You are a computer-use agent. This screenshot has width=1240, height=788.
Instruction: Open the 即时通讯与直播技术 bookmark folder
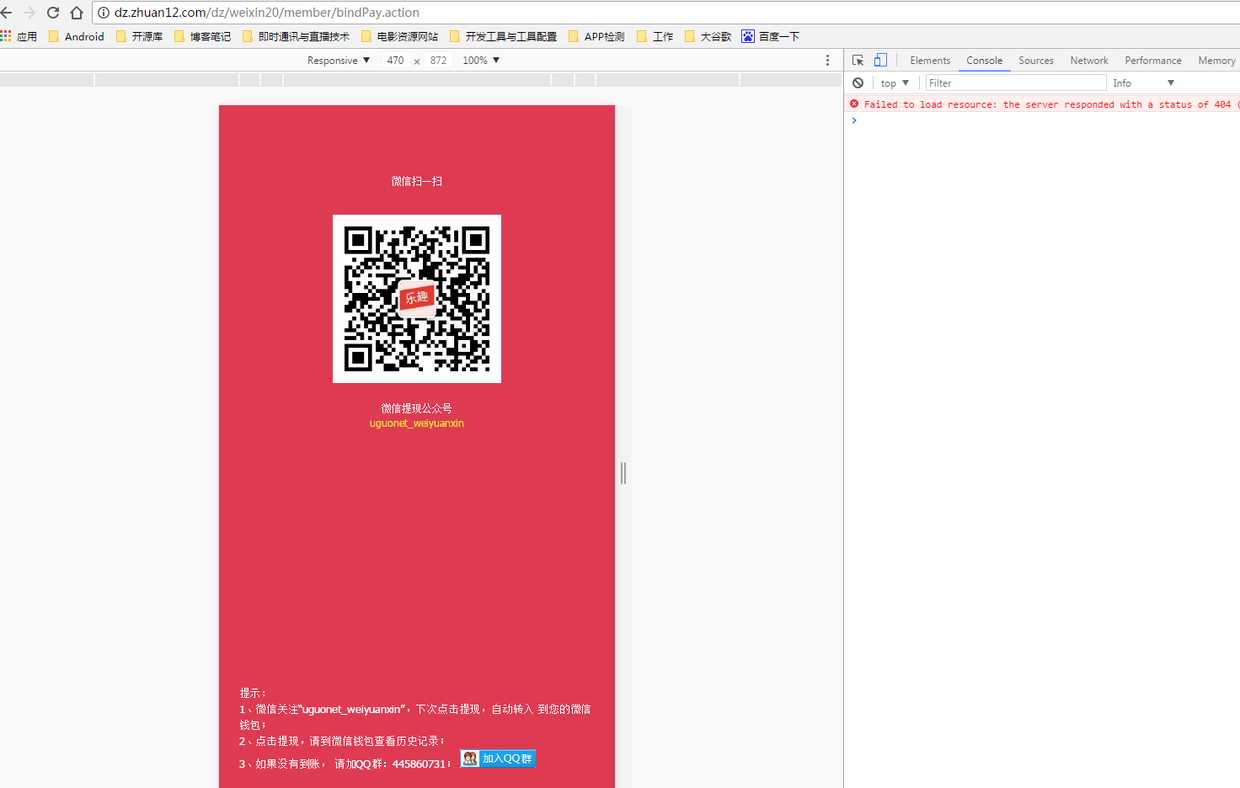coord(296,37)
